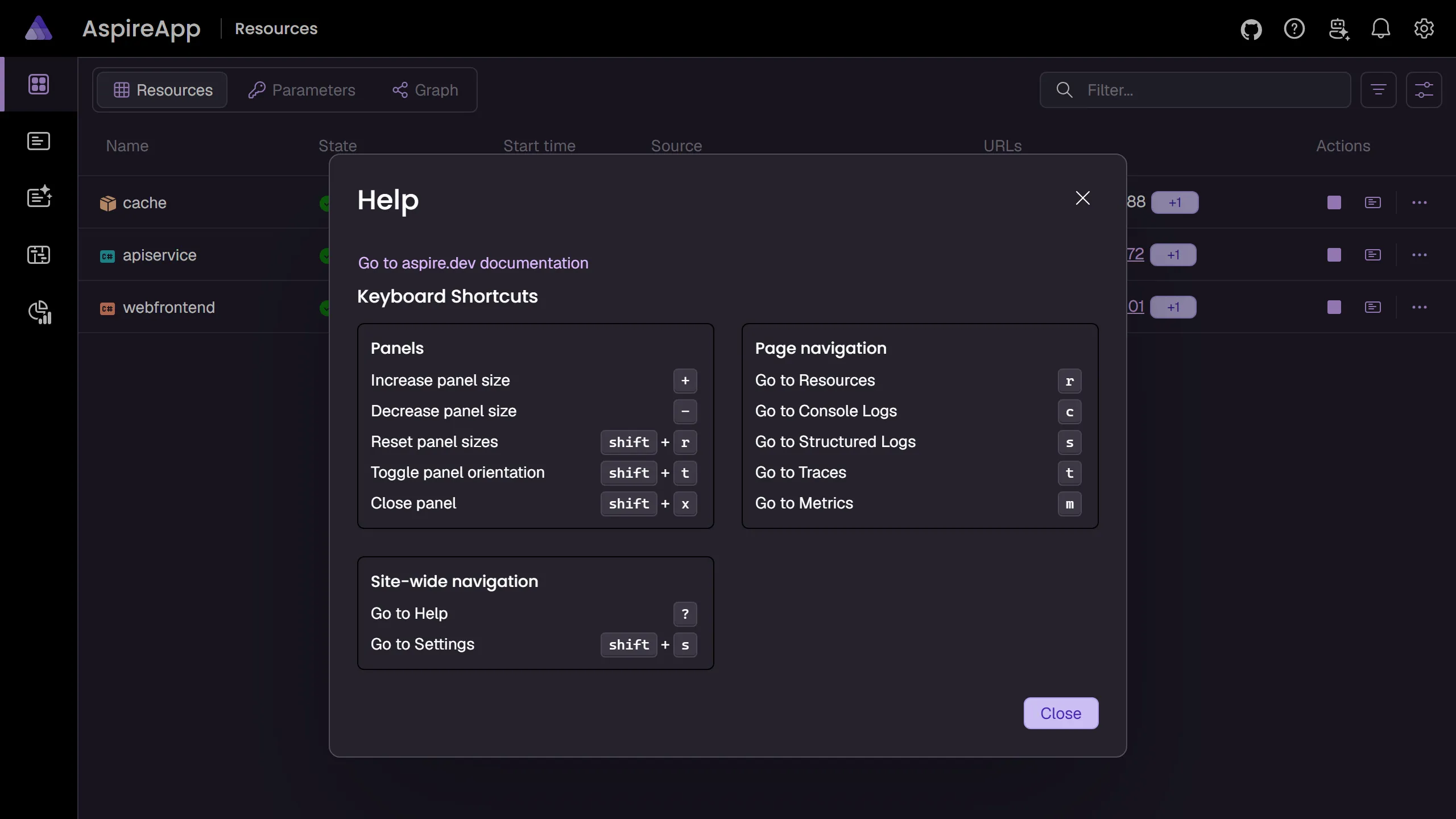The height and width of the screenshot is (819, 1456).
Task: Stop the webfrontend resource
Action: click(1334, 307)
